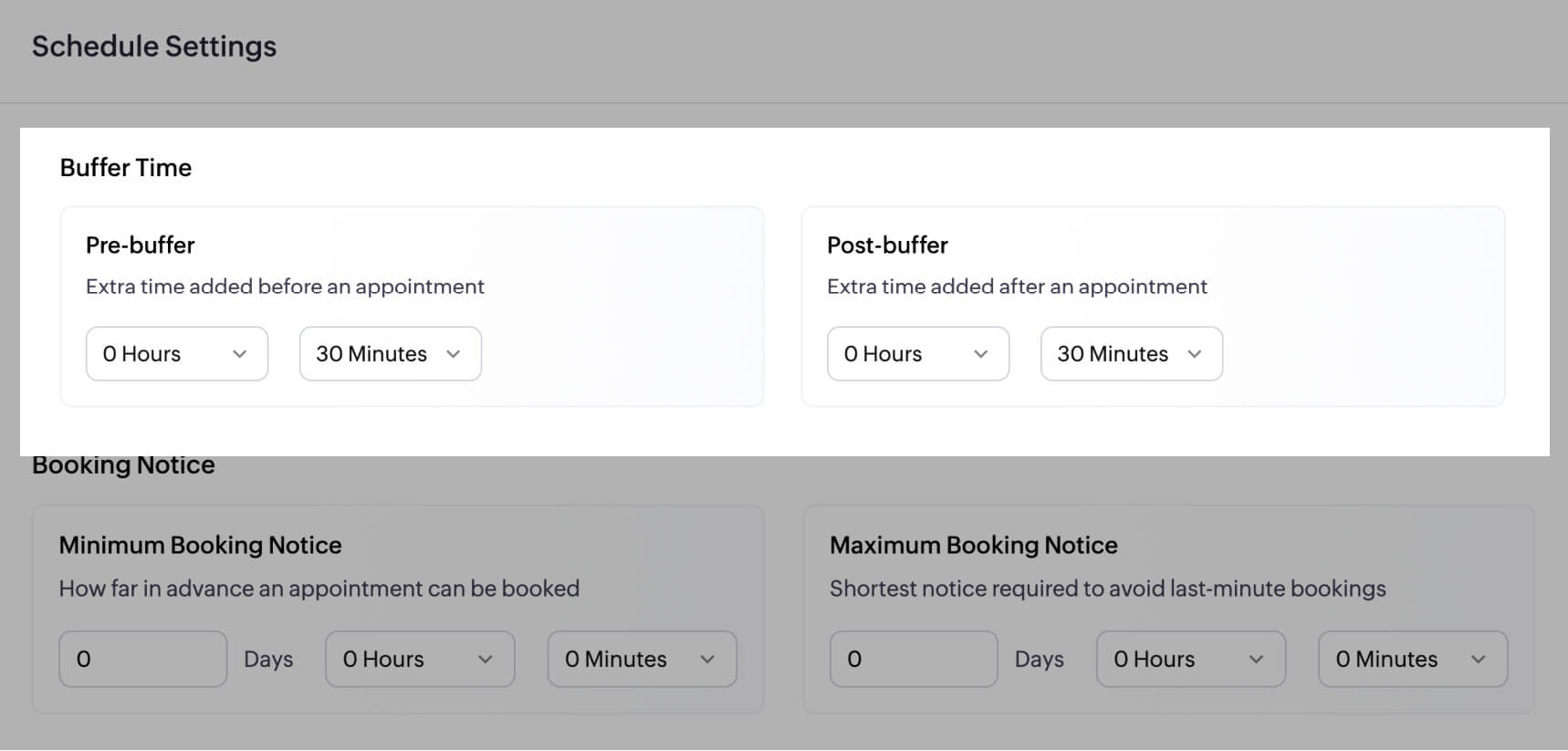Click chevron of Maximum Booking Notice hours
Image resolution: width=1568 pixels, height=751 pixels.
pyautogui.click(x=1257, y=659)
